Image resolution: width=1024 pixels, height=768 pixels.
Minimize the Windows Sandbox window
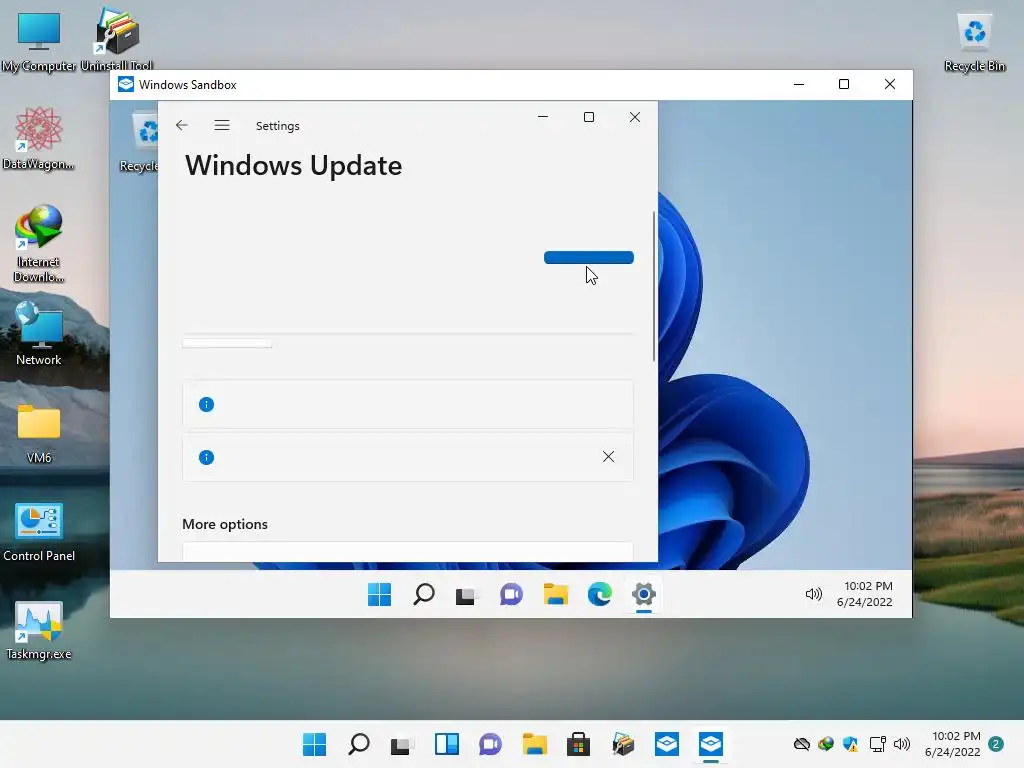pyautogui.click(x=799, y=84)
